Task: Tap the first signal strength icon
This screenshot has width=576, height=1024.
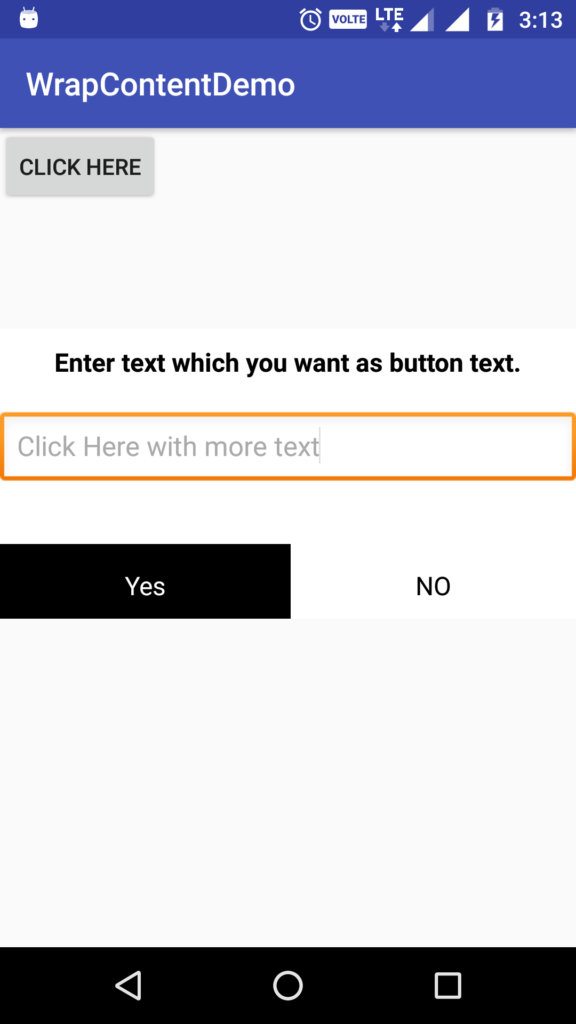Action: (x=422, y=20)
